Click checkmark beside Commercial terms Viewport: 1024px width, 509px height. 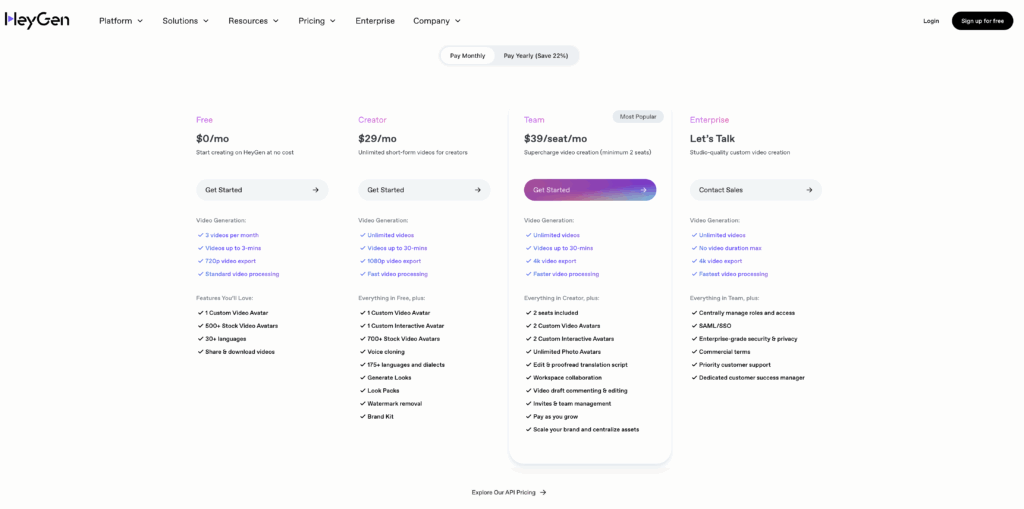coord(694,352)
